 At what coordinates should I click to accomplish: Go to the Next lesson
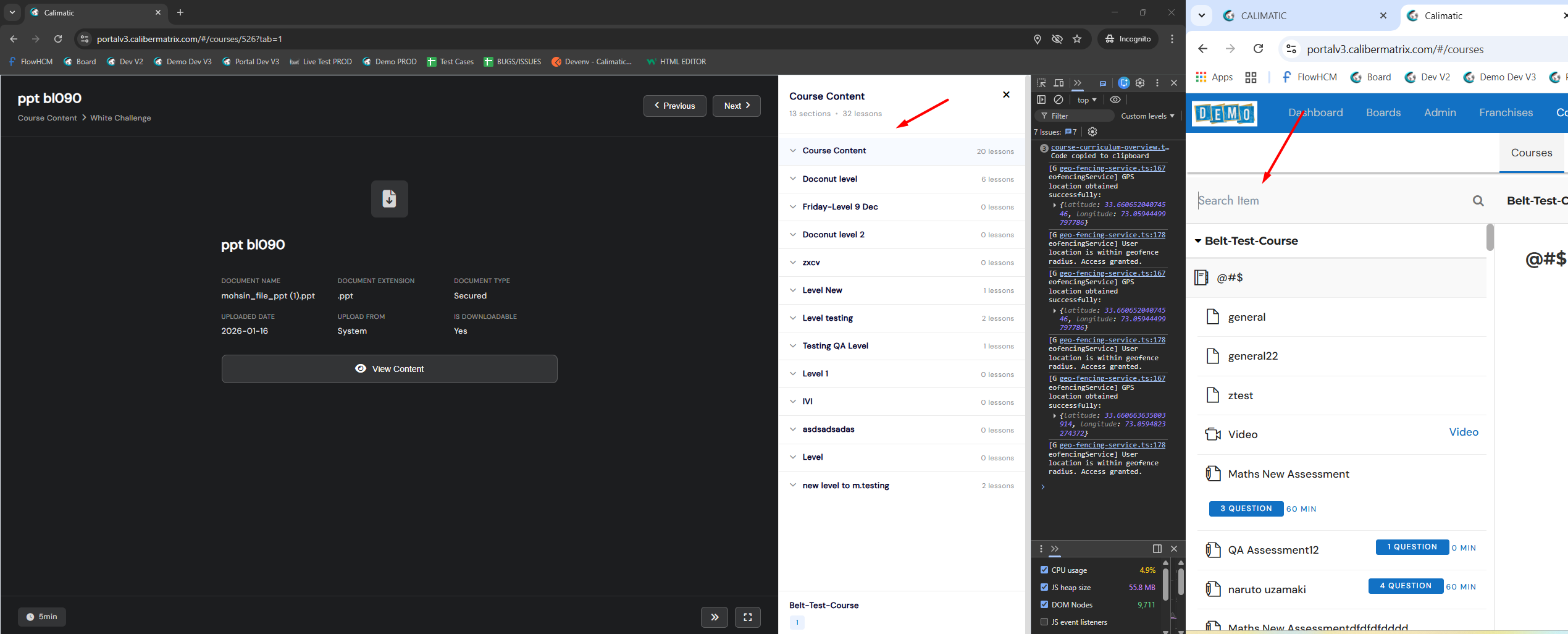coord(737,106)
